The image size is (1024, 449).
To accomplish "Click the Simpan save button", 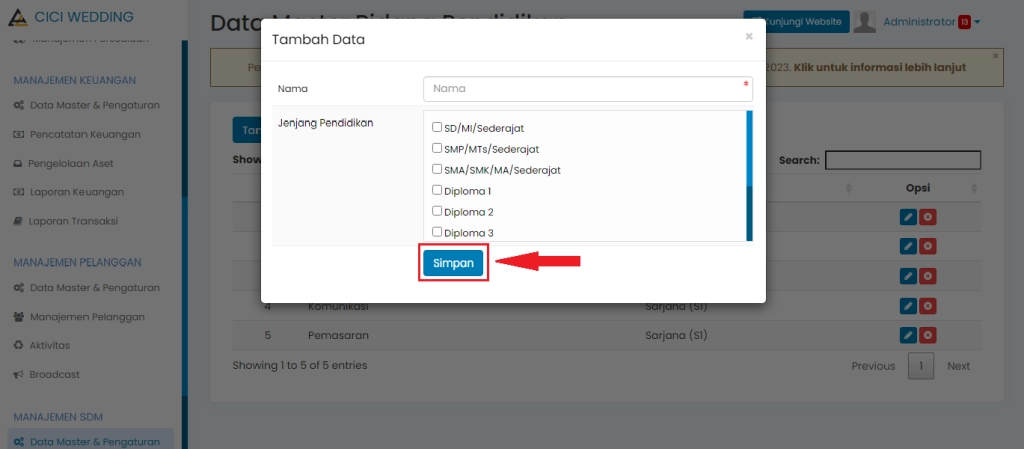I will click(x=453, y=263).
